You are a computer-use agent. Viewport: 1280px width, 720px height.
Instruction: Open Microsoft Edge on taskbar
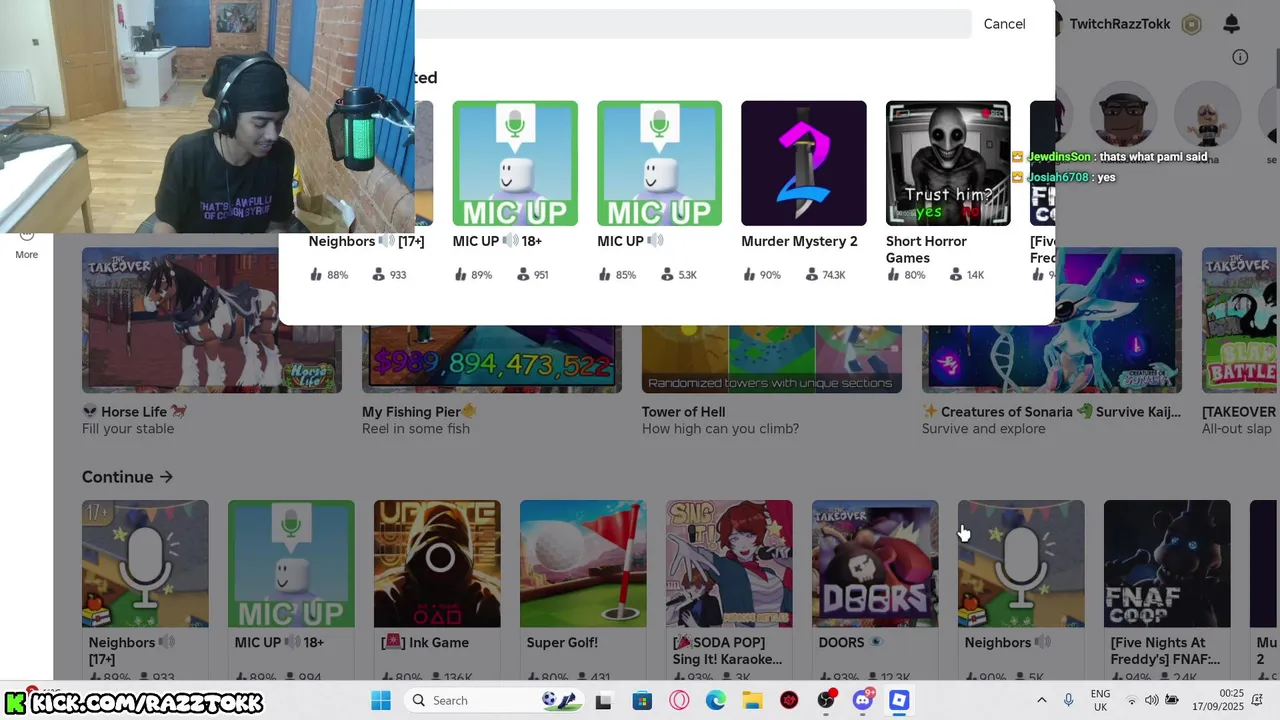click(x=716, y=700)
